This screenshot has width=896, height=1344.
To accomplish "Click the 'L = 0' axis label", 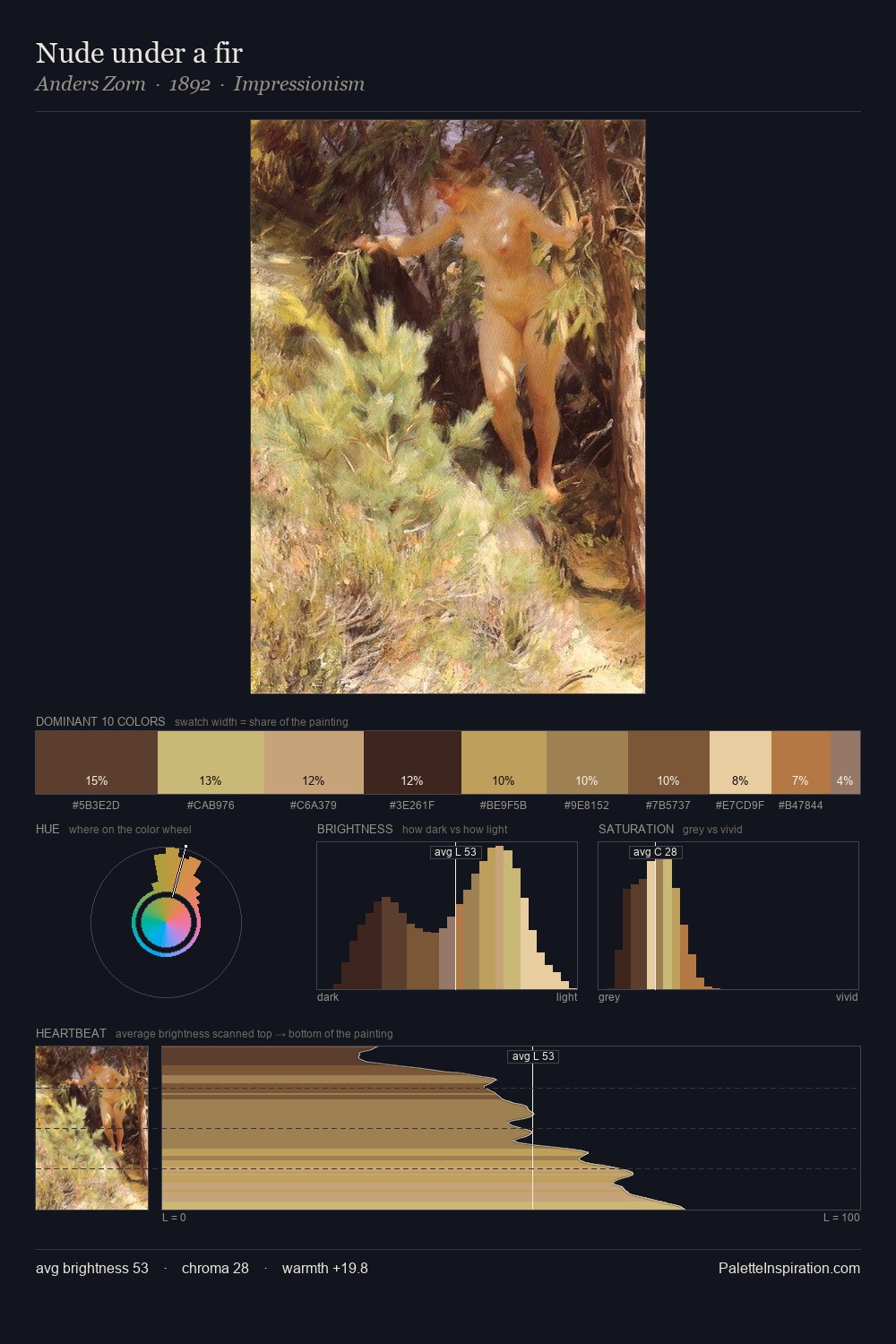I will tap(174, 1218).
